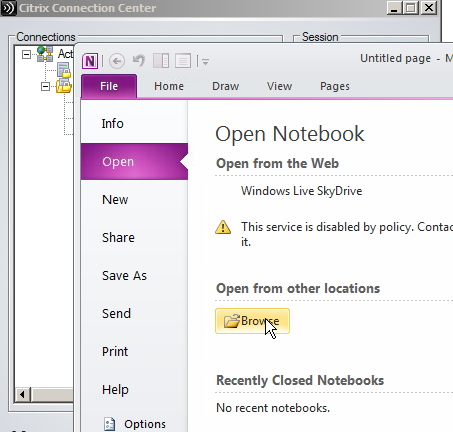Click the yellow warning icon

pyautogui.click(x=223, y=227)
